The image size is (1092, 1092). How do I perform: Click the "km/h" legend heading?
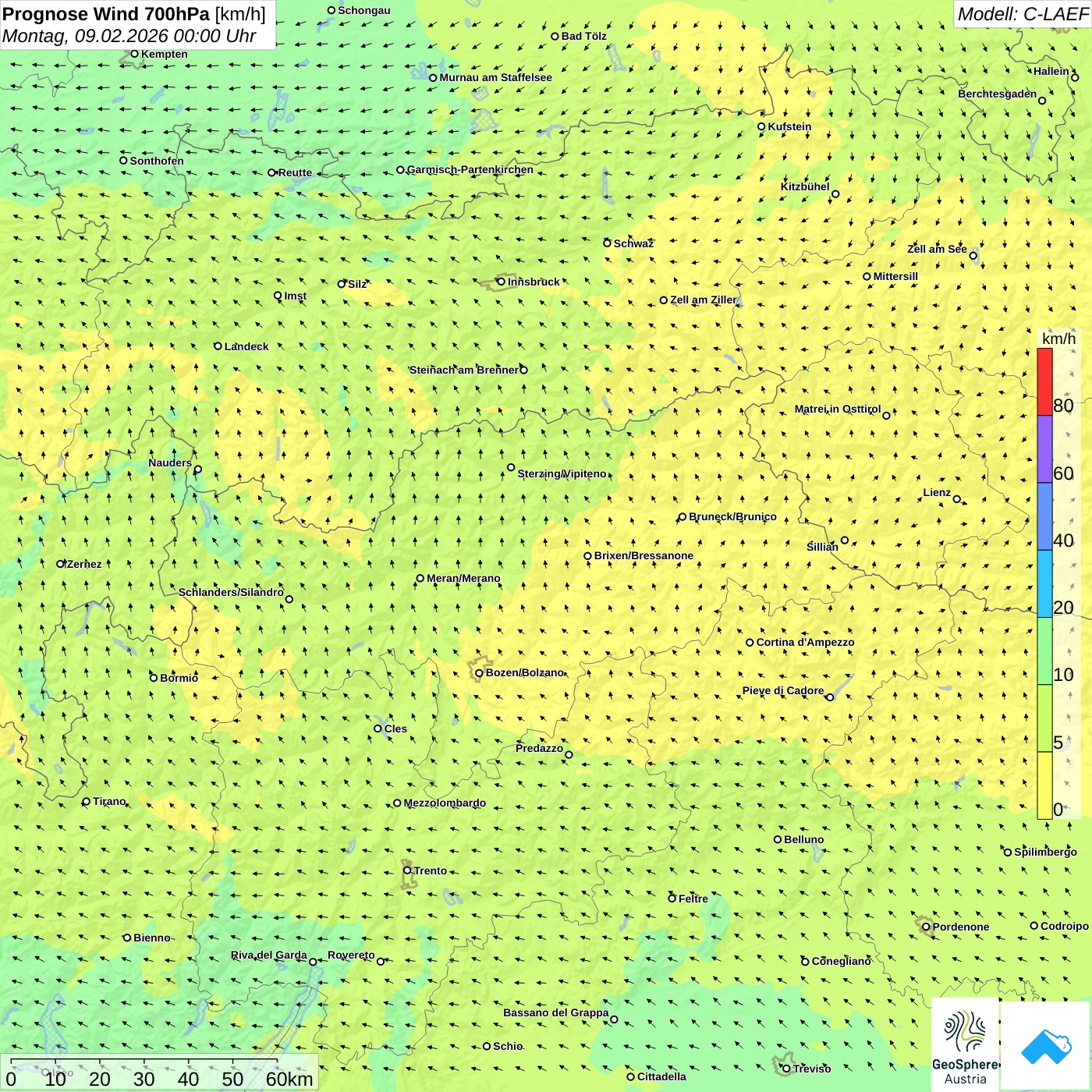(x=1058, y=339)
